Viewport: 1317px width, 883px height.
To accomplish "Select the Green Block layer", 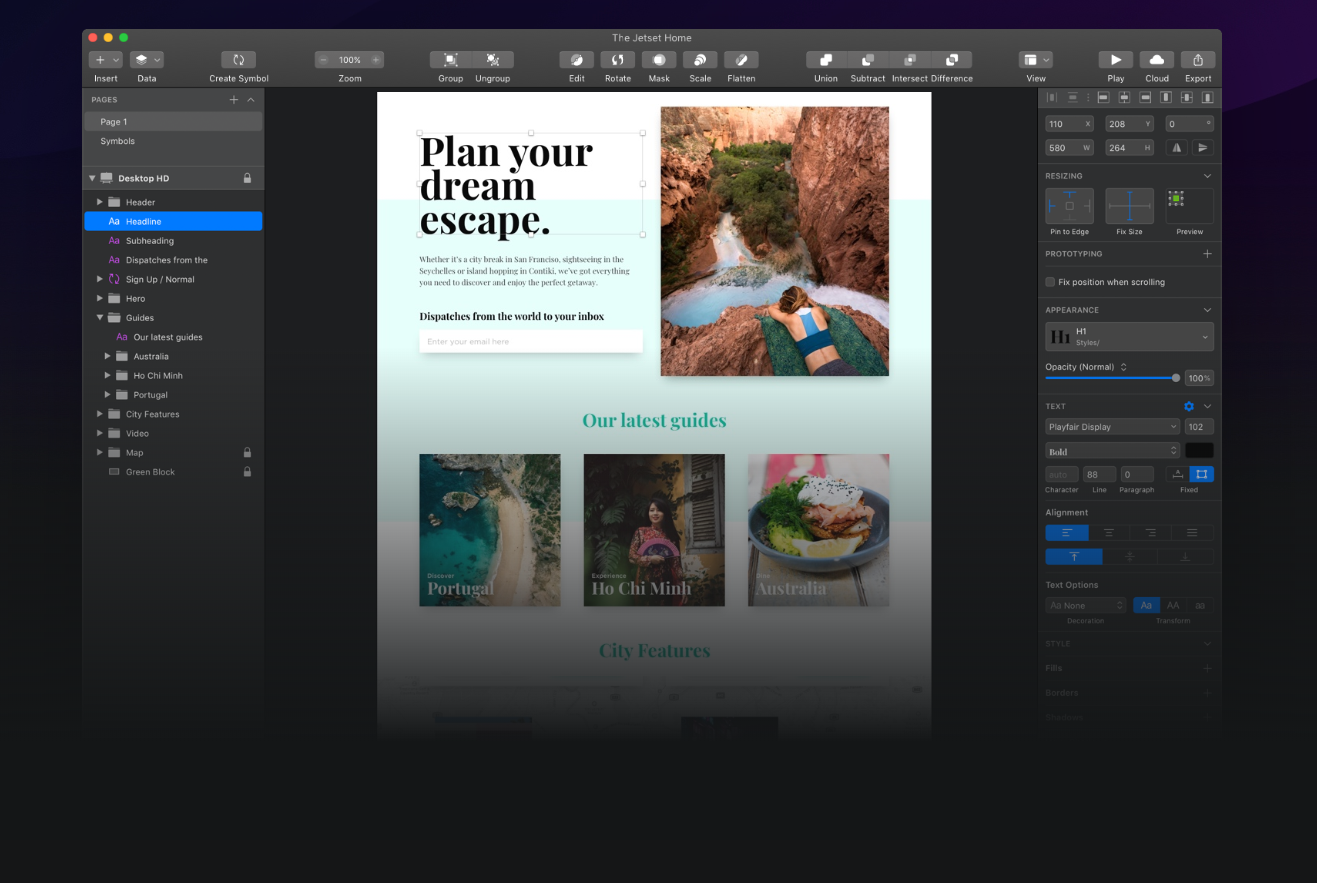I will 173,472.
